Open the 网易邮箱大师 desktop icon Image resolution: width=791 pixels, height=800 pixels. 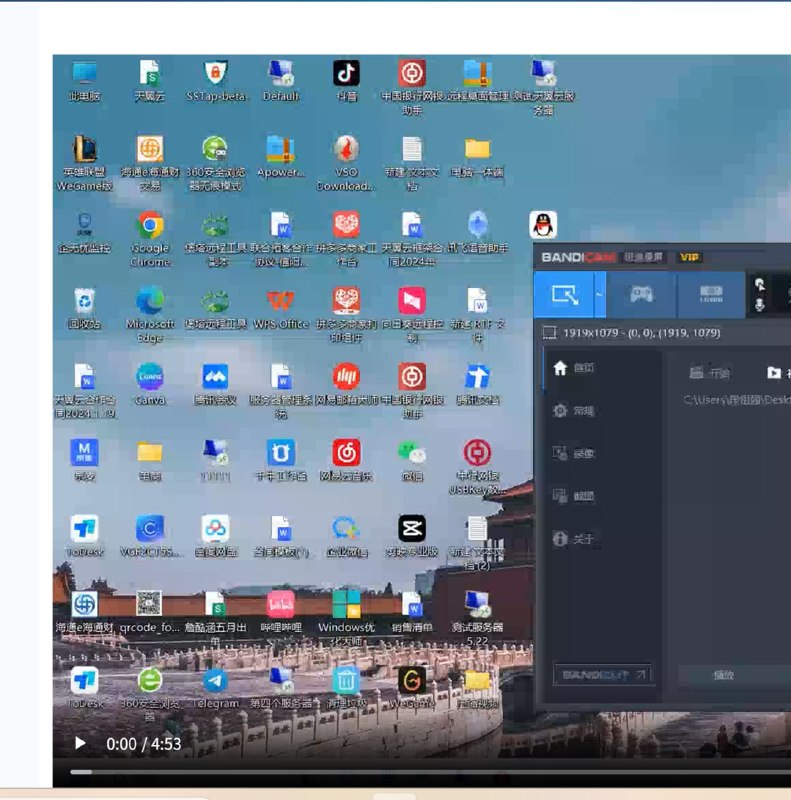click(x=347, y=385)
